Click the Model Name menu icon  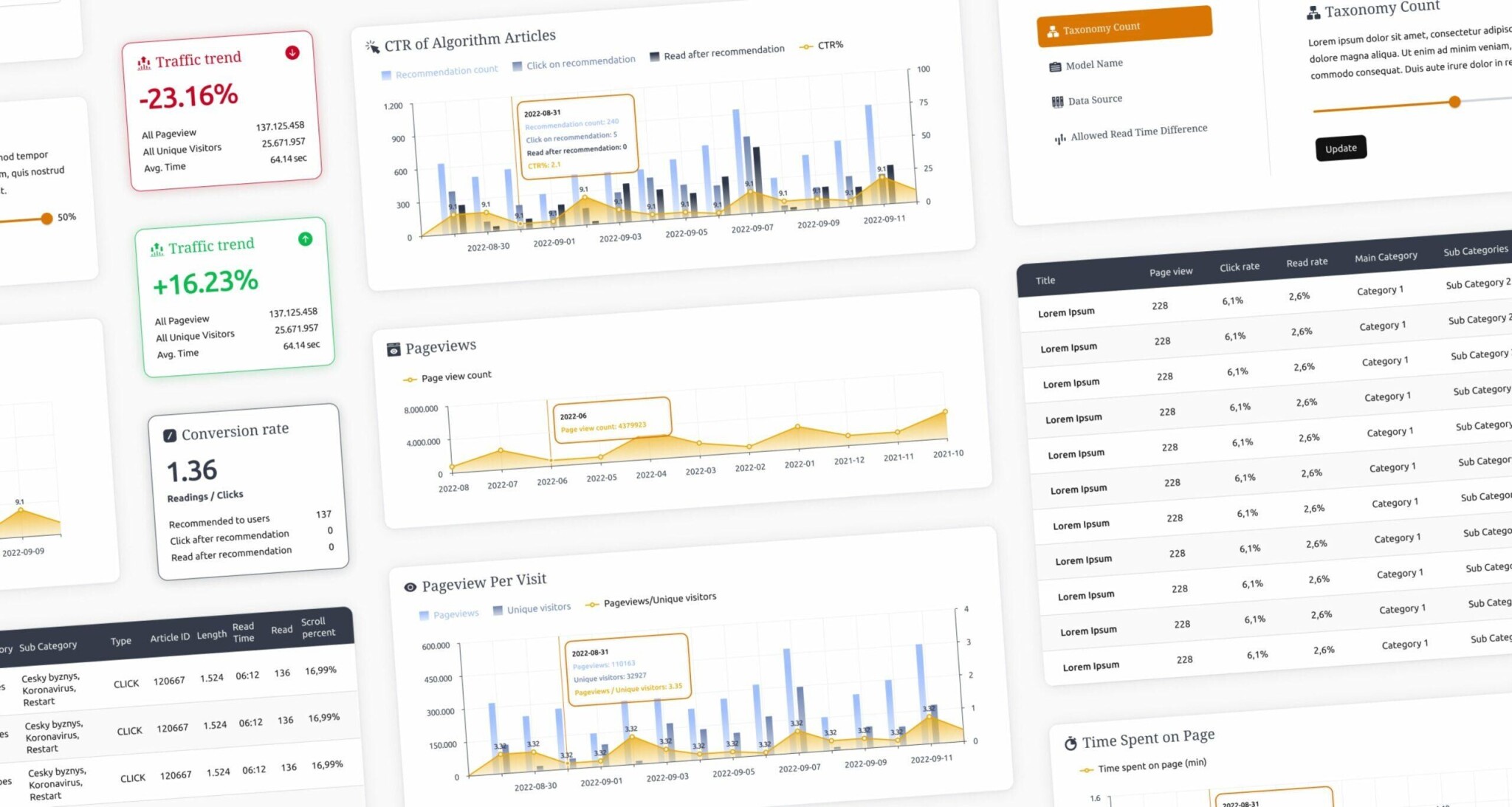(1055, 67)
